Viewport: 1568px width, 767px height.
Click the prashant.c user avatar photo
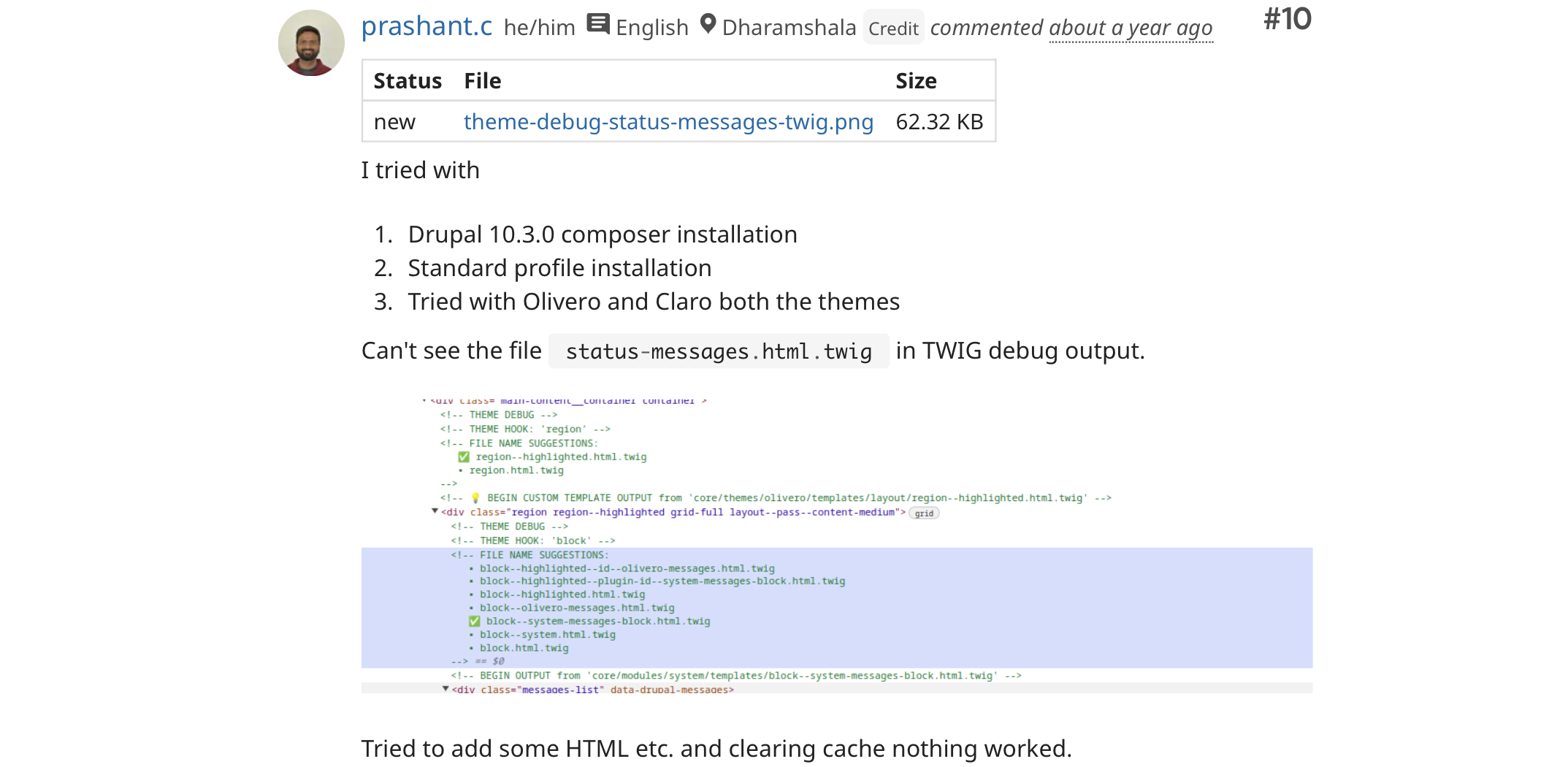point(311,43)
